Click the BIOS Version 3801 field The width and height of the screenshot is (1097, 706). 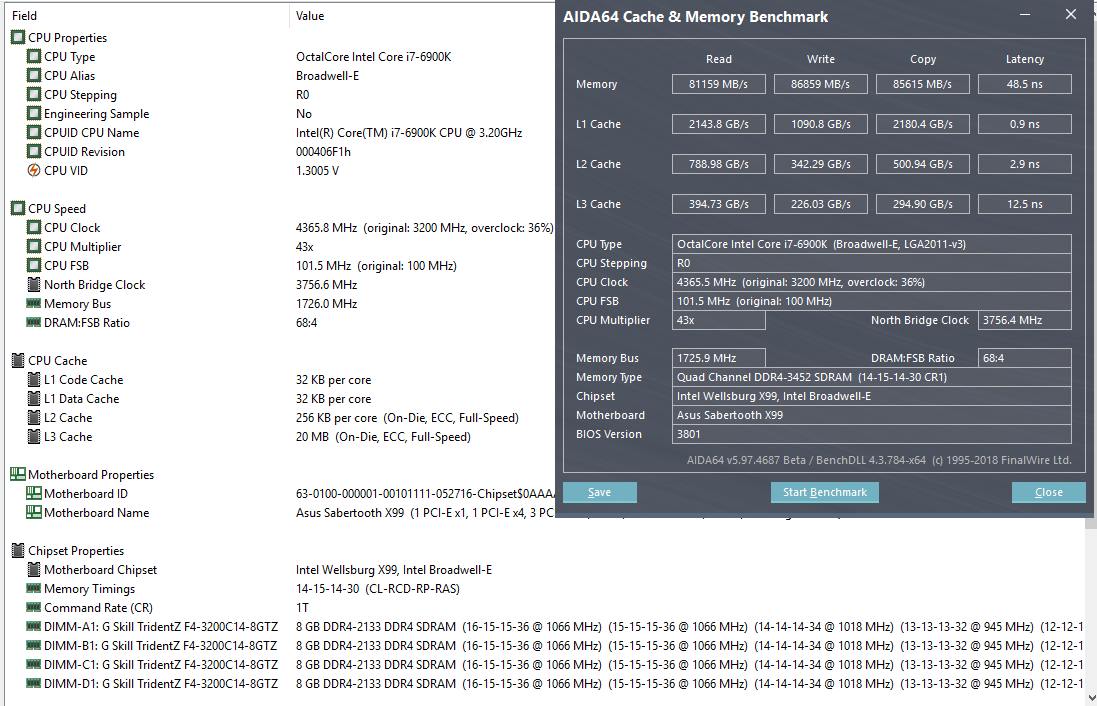pos(872,434)
